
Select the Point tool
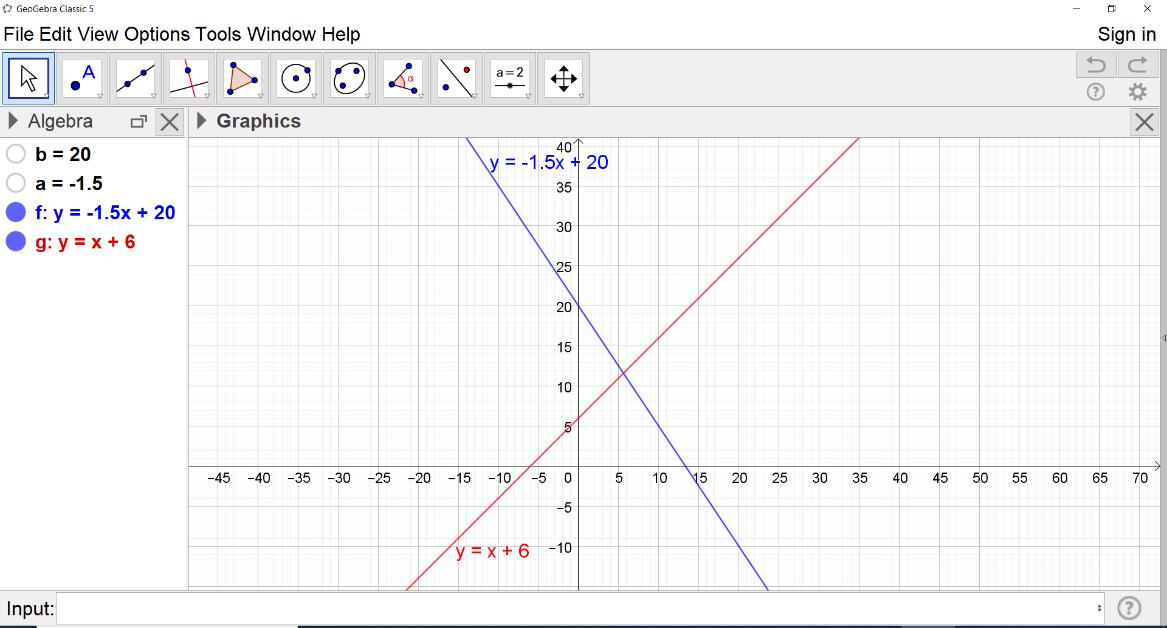tap(83, 78)
